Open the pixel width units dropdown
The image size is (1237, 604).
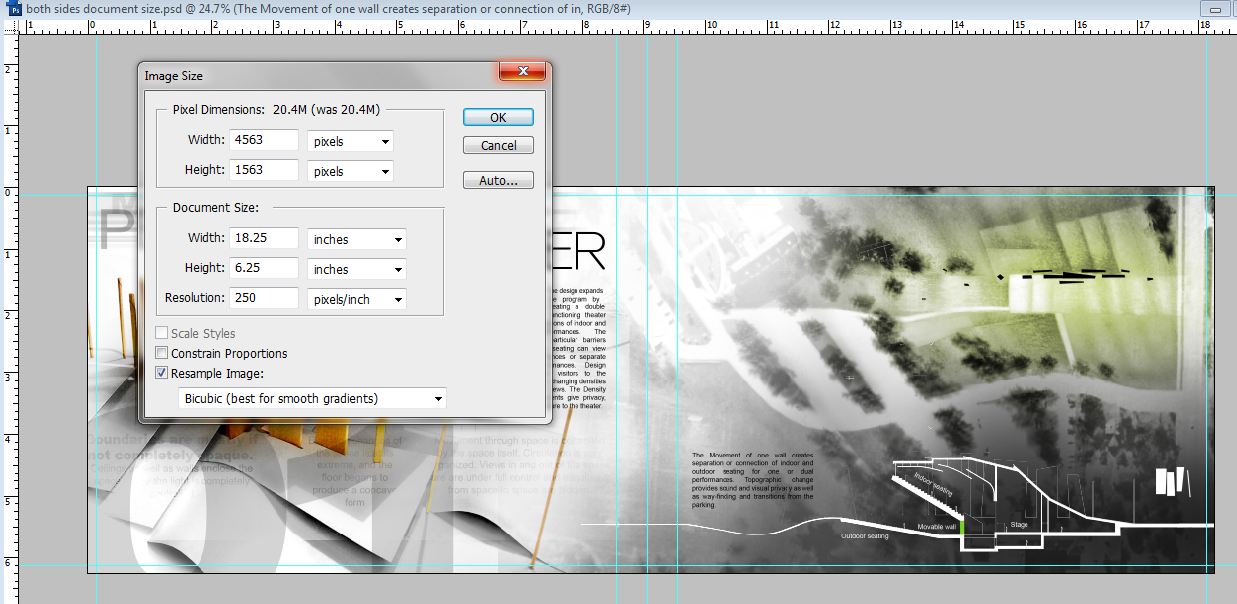point(385,141)
